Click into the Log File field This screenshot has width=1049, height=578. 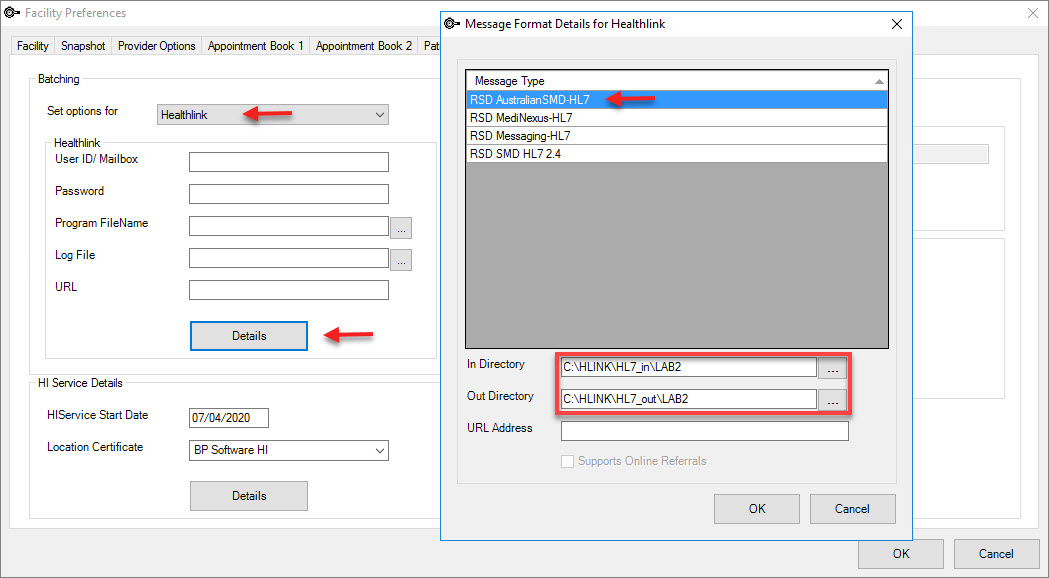289,258
